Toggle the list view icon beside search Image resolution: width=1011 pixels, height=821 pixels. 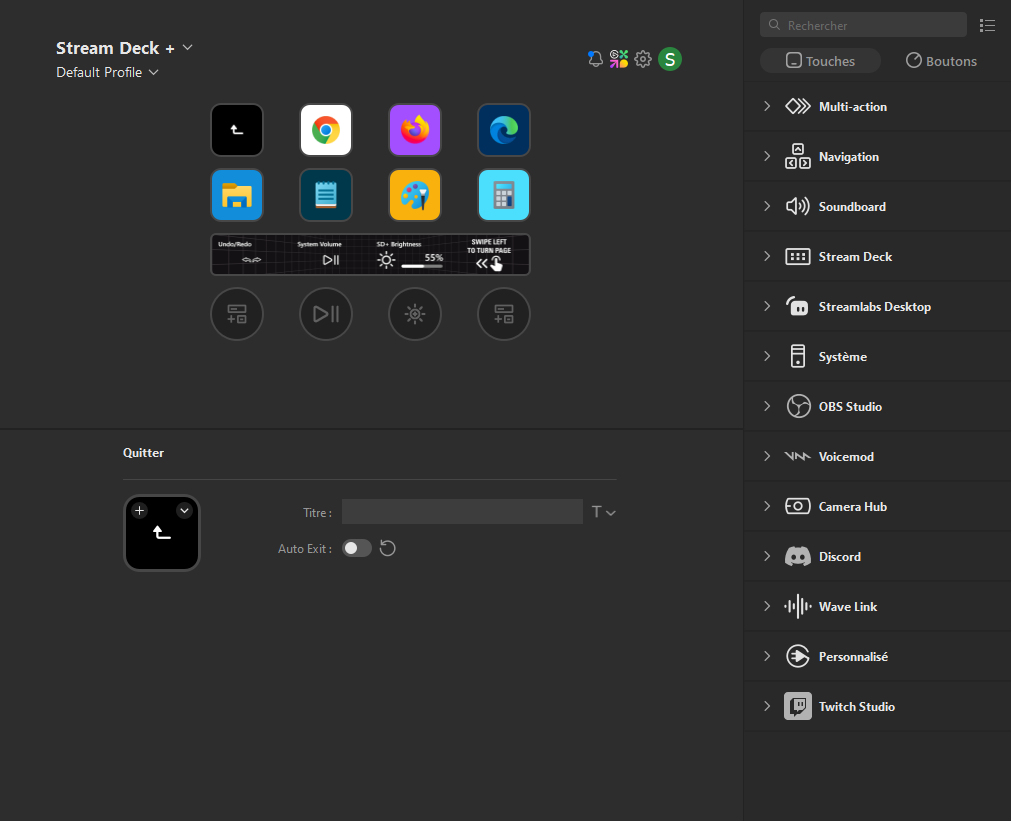click(x=987, y=25)
